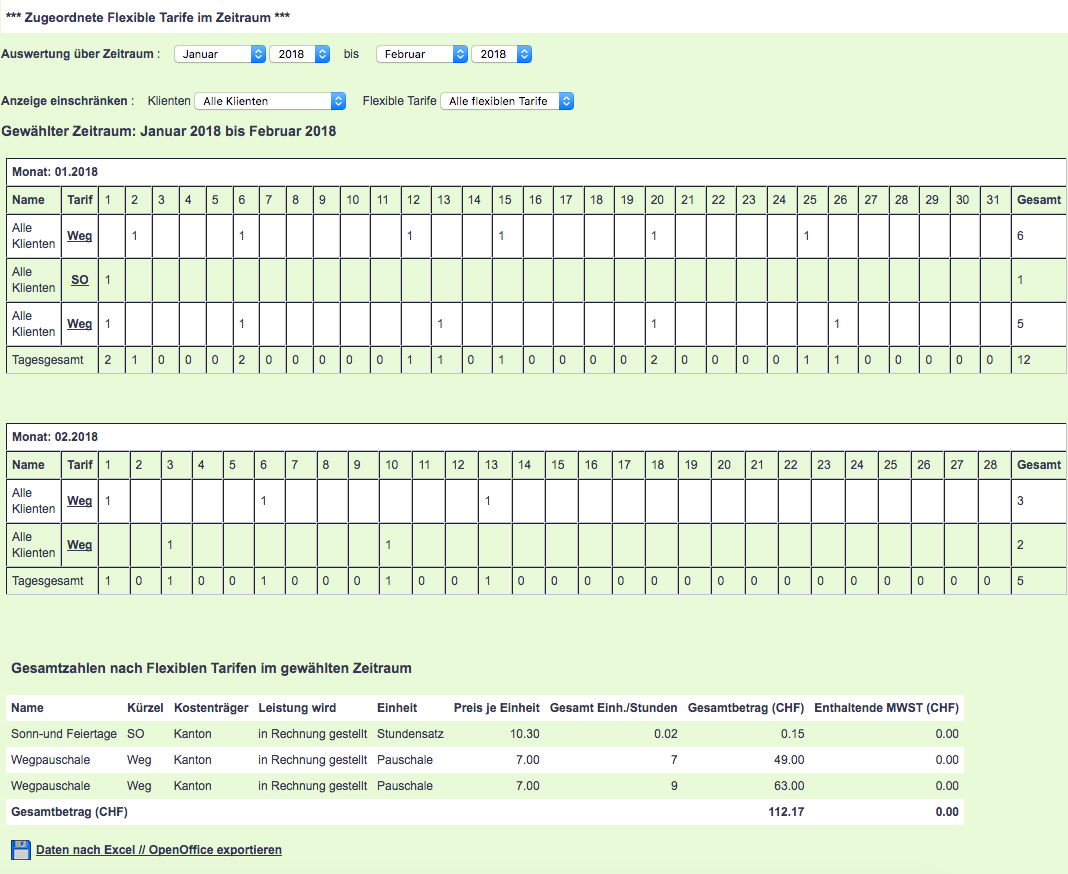The height and width of the screenshot is (874, 1068).
Task: Expand the Klienten filter showing Alle Klienten
Action: [x=269, y=101]
